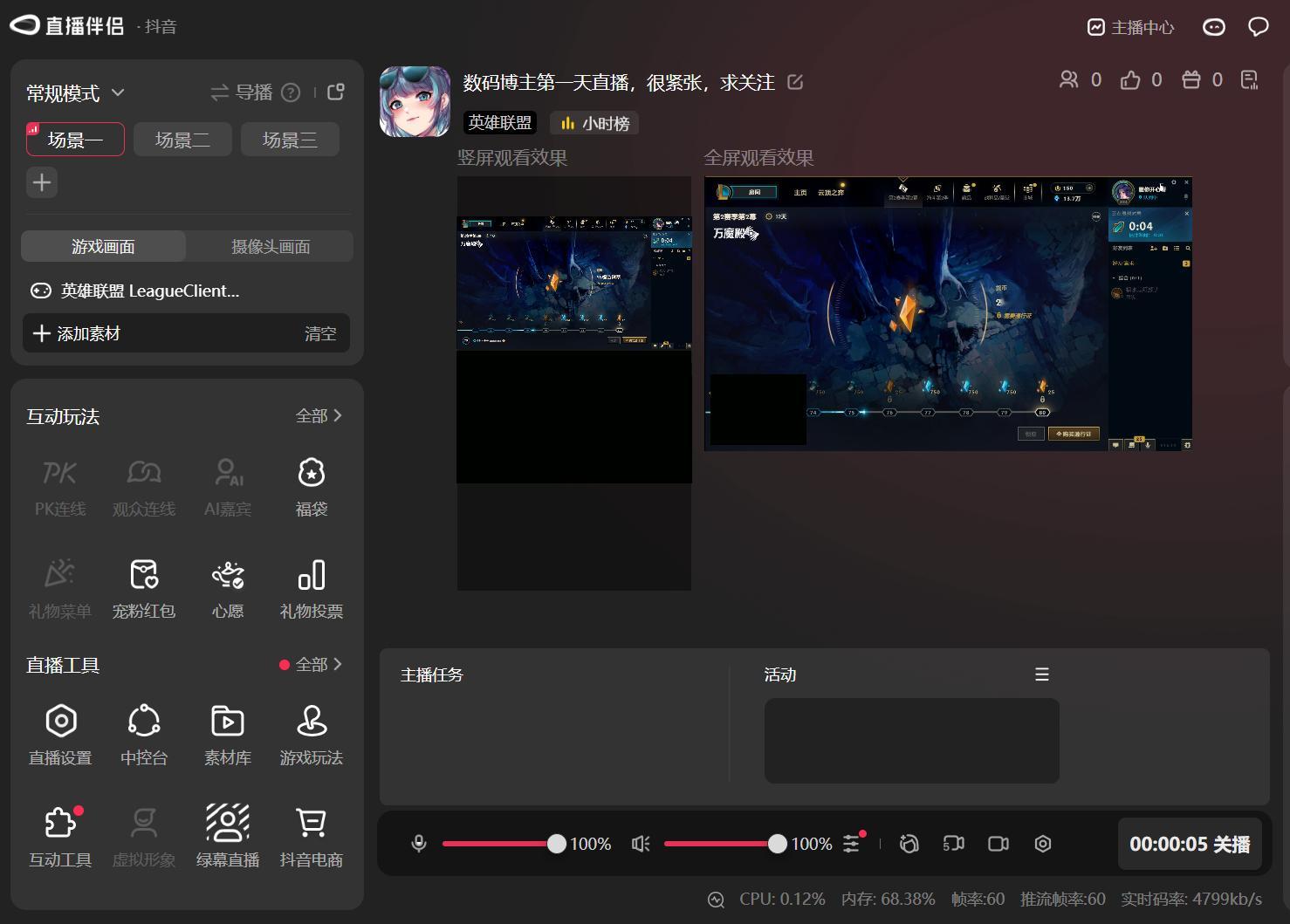Open the performance monitor icon
The height and width of the screenshot is (924, 1290).
pyautogui.click(x=716, y=900)
